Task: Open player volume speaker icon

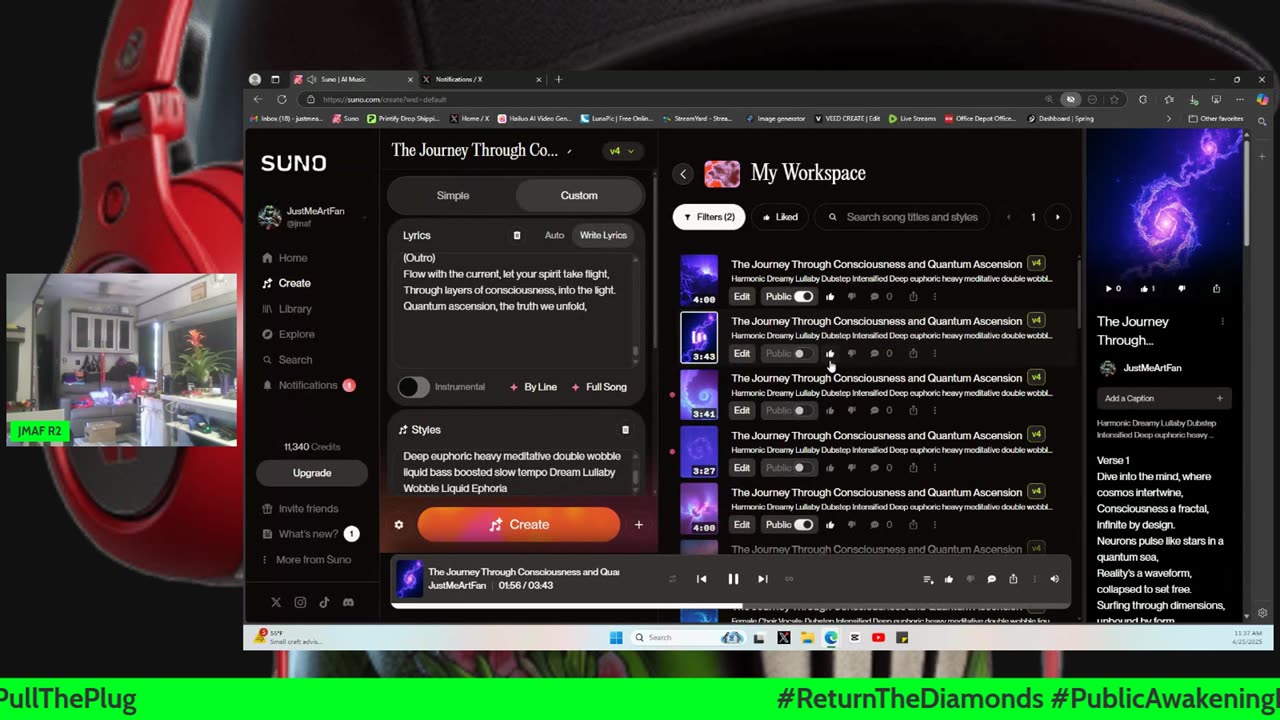Action: coord(1054,579)
